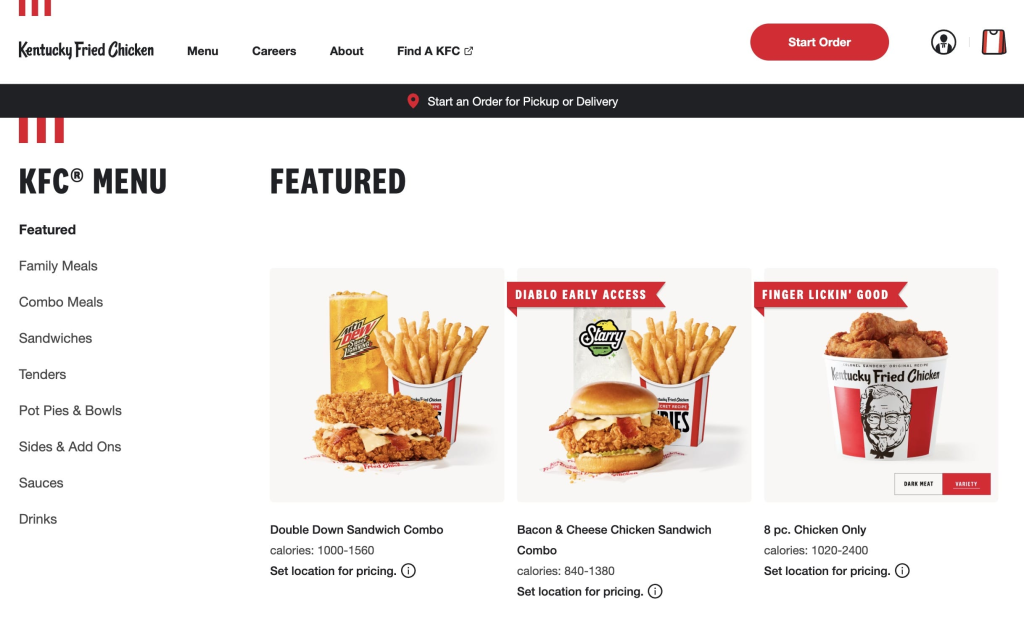
Task: Switch bucket option to Dark Meat
Action: pyautogui.click(x=918, y=484)
